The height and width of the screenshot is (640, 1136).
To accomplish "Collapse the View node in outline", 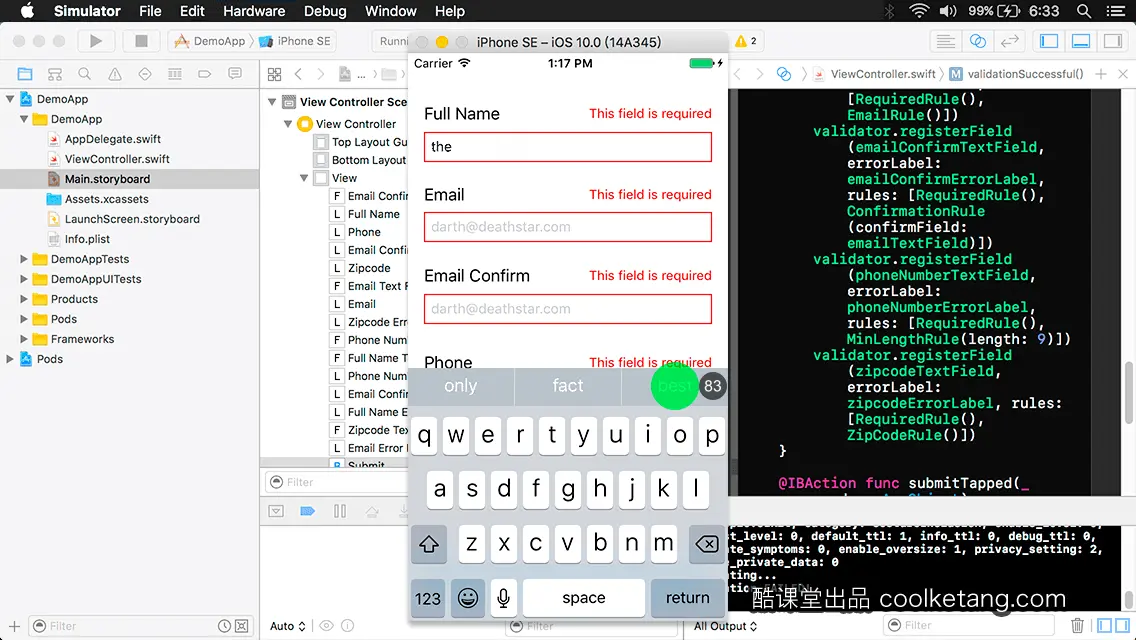I will click(304, 178).
